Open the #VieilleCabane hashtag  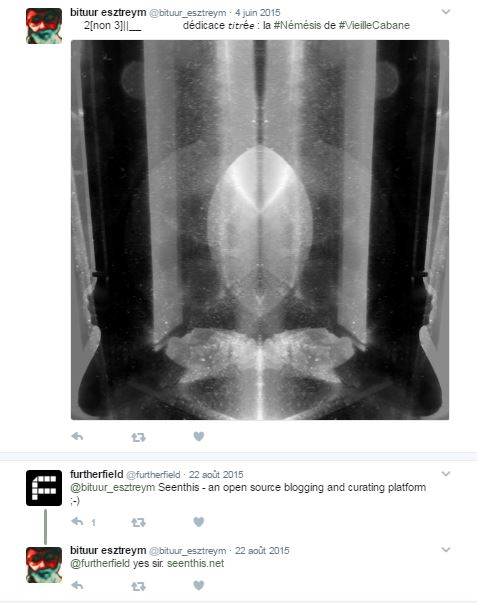tap(374, 25)
